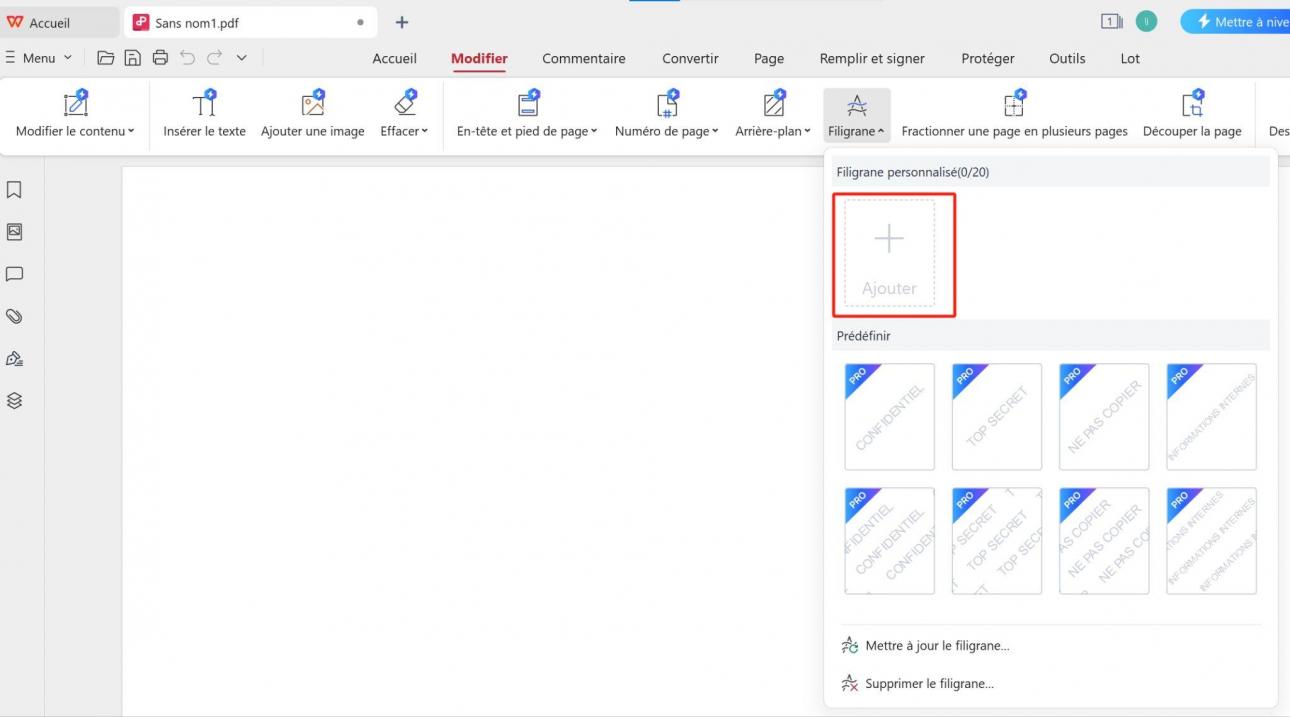Choose tiled TOP SECRET watermark preset

click(996, 541)
